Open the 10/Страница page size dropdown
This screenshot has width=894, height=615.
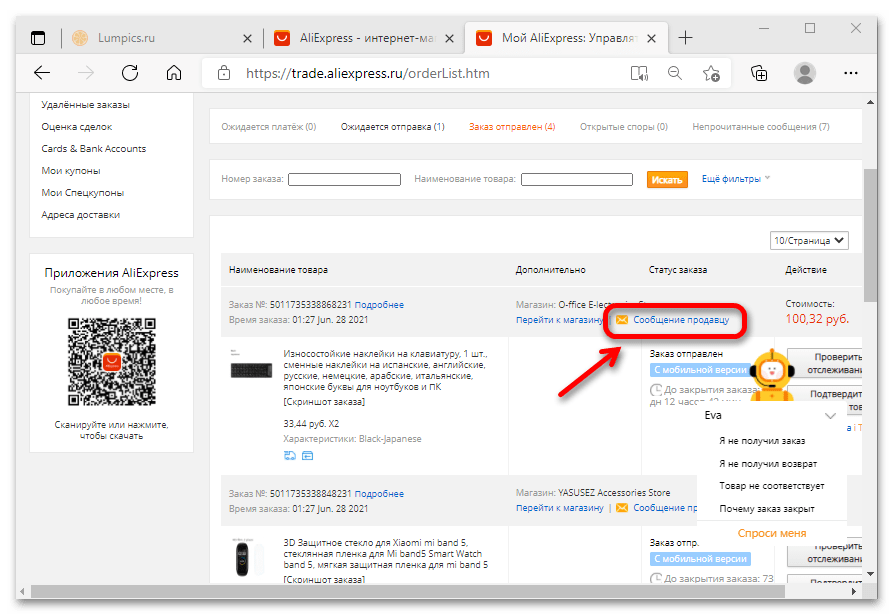809,240
